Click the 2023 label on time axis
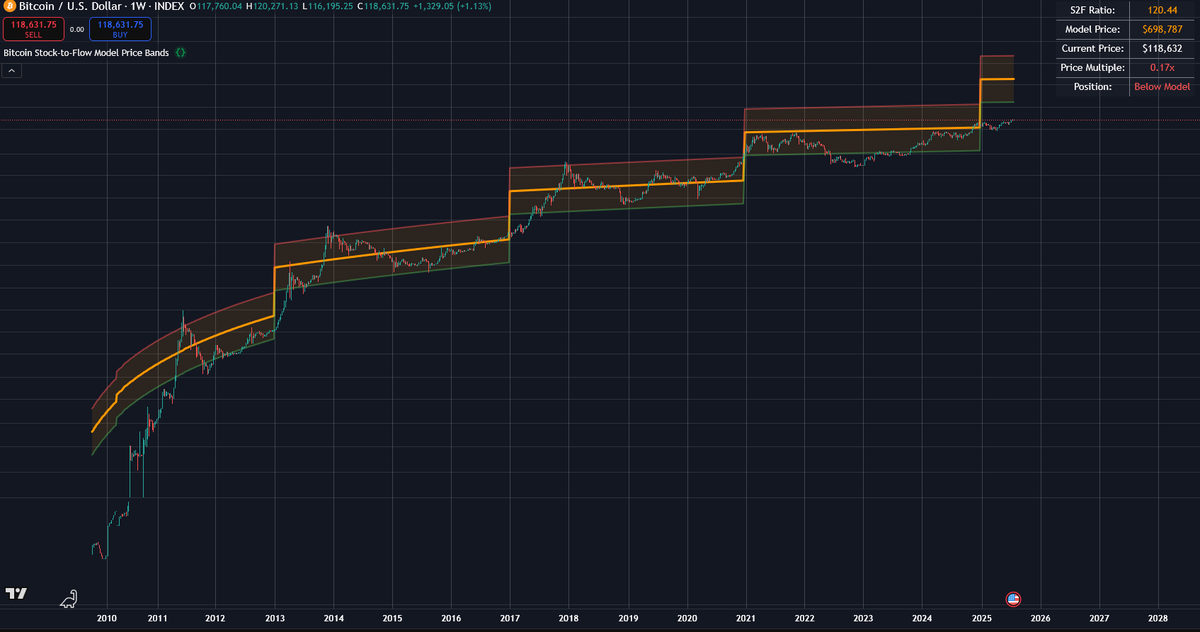 coord(863,619)
